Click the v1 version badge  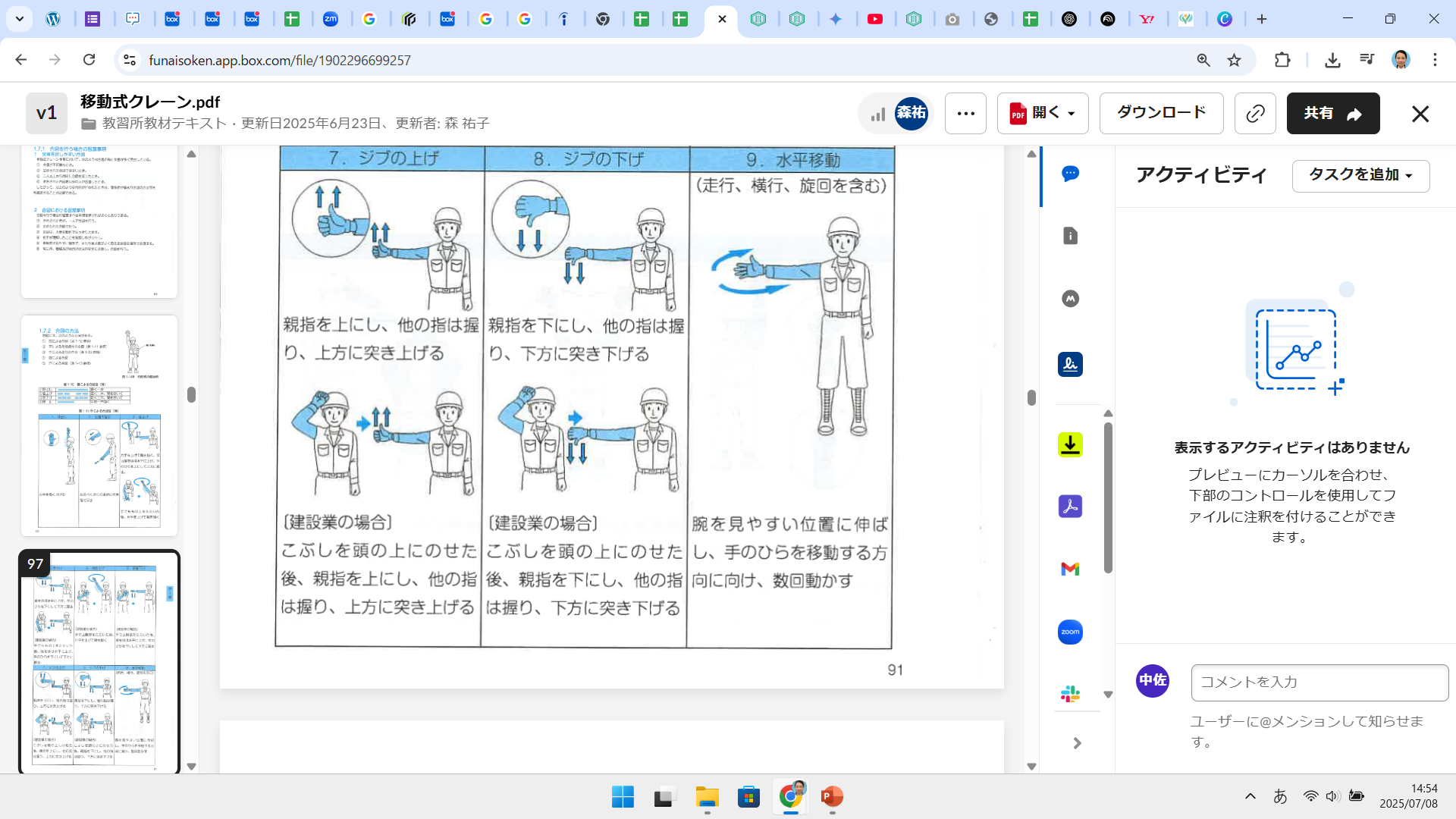tap(46, 114)
